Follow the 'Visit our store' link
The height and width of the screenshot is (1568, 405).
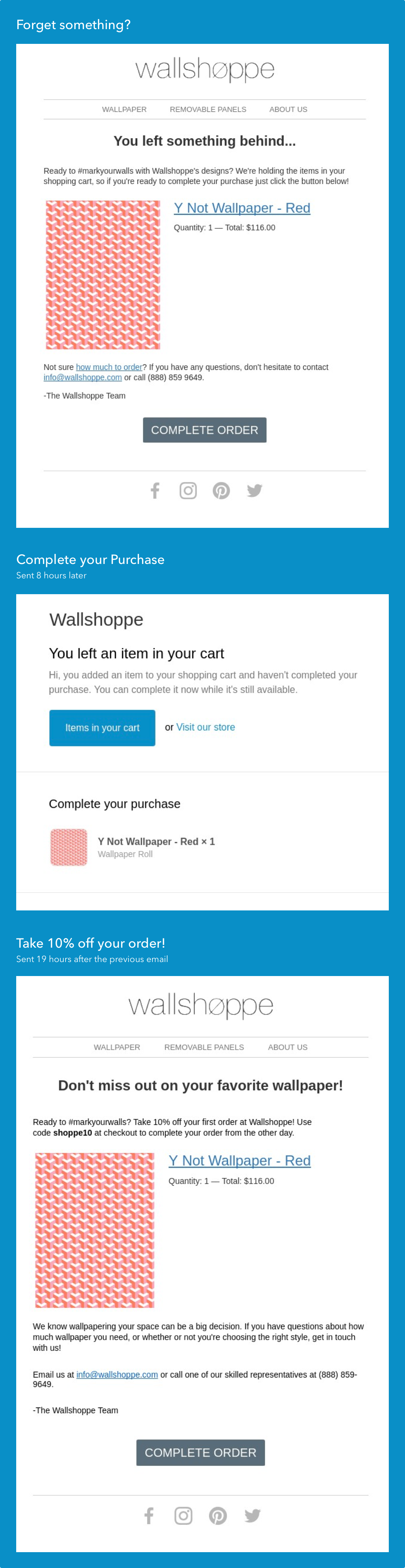(205, 727)
